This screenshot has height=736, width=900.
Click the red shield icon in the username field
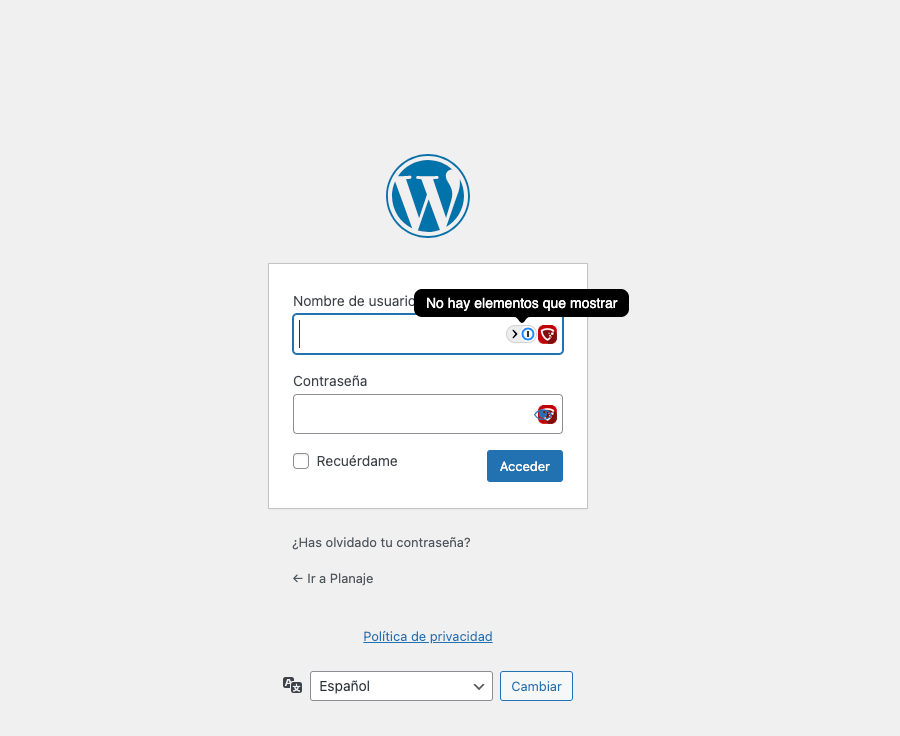[548, 334]
